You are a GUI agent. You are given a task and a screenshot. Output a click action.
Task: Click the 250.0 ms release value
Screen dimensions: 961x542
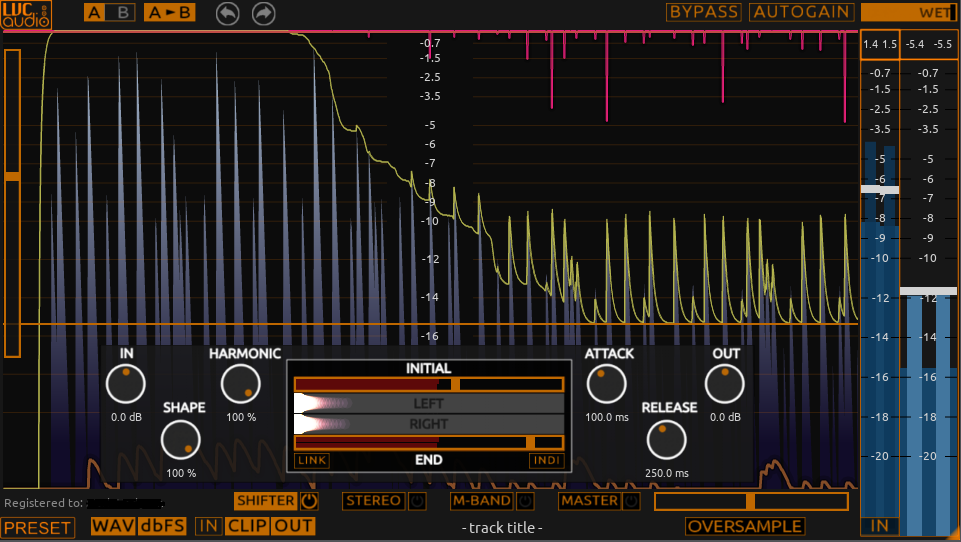[x=667, y=473]
